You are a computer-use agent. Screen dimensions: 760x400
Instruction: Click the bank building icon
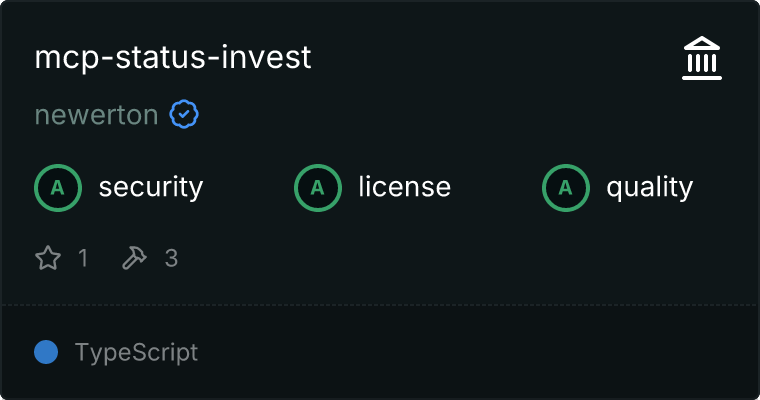coord(702,59)
